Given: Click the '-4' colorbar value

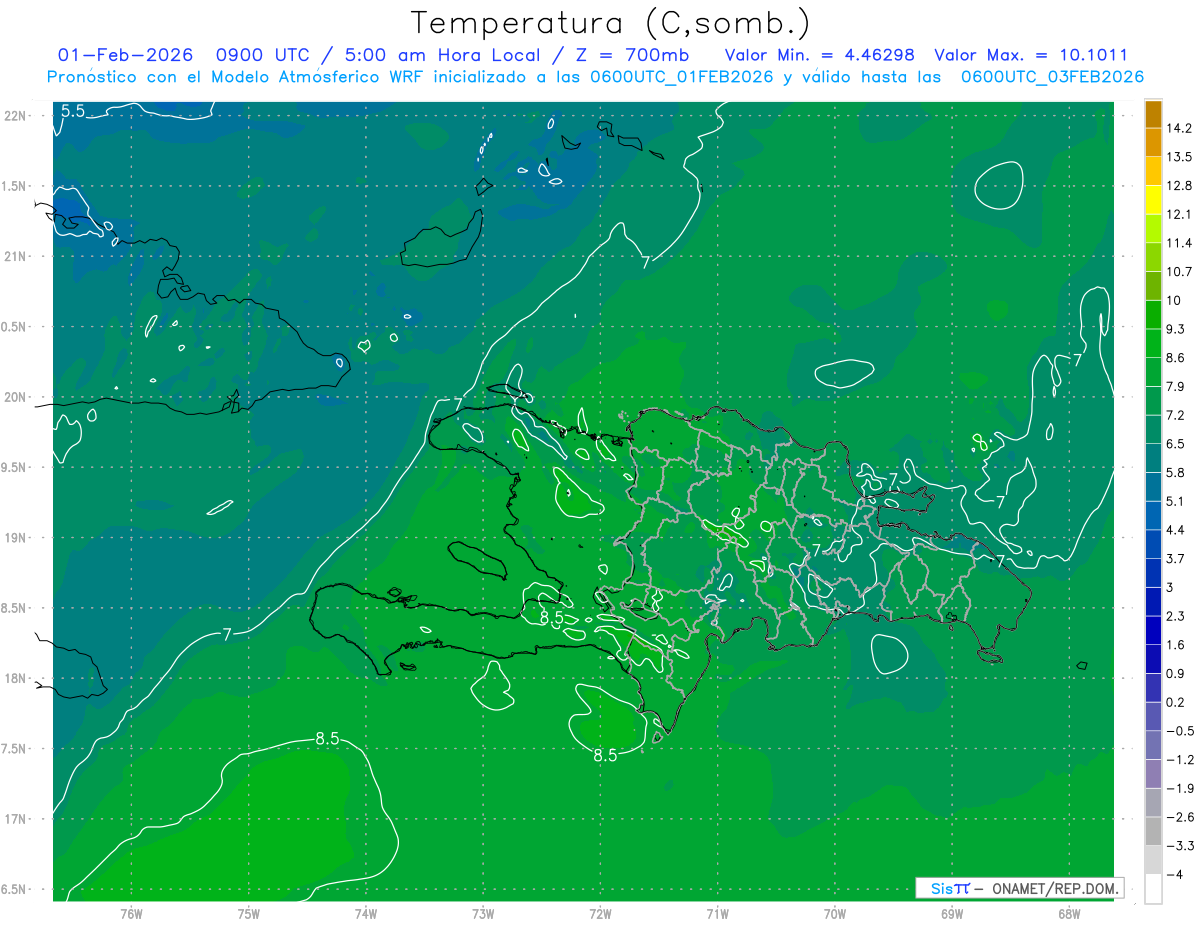Looking at the screenshot, I should pyautogui.click(x=1176, y=874).
